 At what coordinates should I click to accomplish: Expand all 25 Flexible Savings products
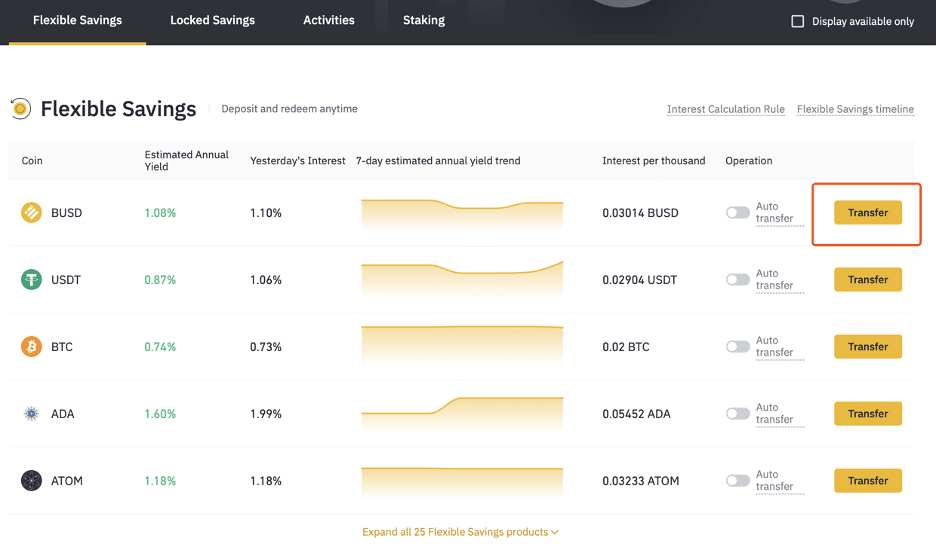tap(460, 531)
